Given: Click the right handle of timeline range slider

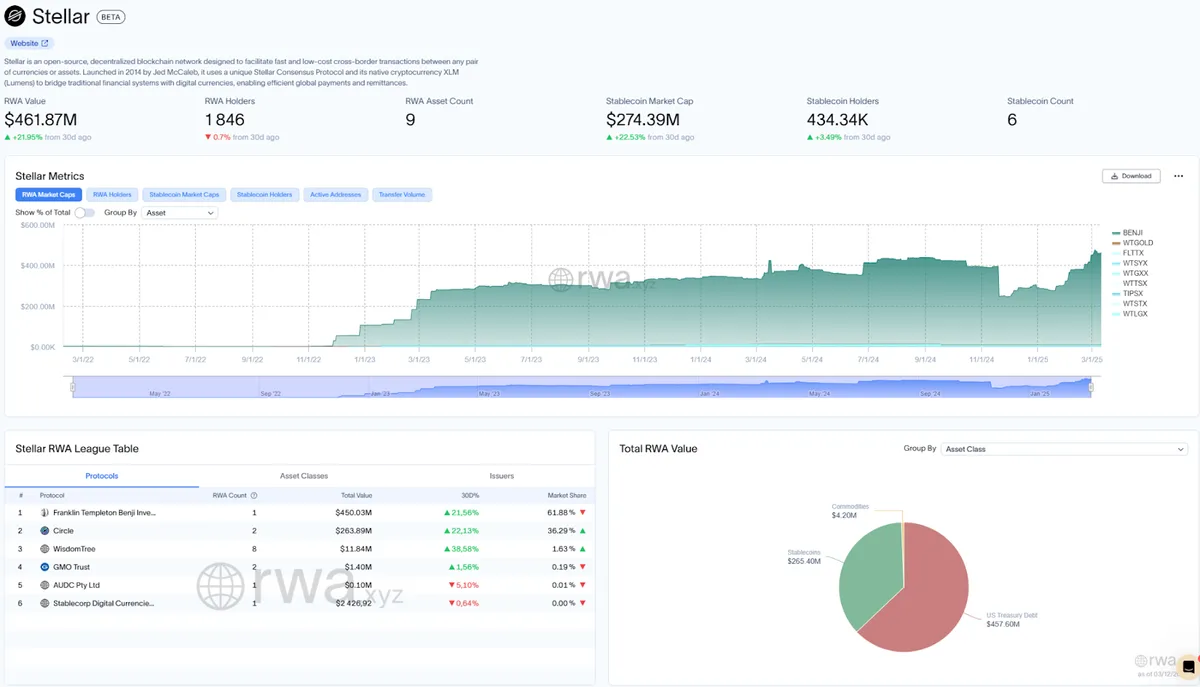Looking at the screenshot, I should pyautogui.click(x=1091, y=387).
